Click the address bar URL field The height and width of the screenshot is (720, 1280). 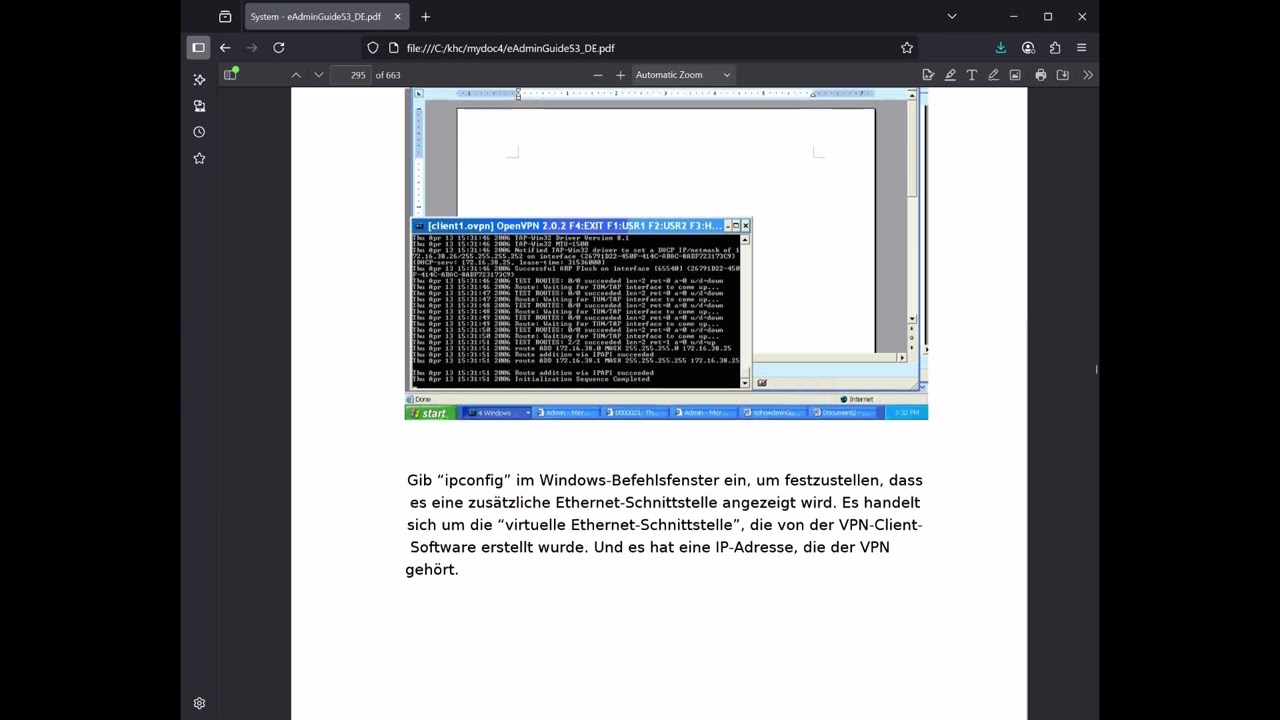[640, 47]
